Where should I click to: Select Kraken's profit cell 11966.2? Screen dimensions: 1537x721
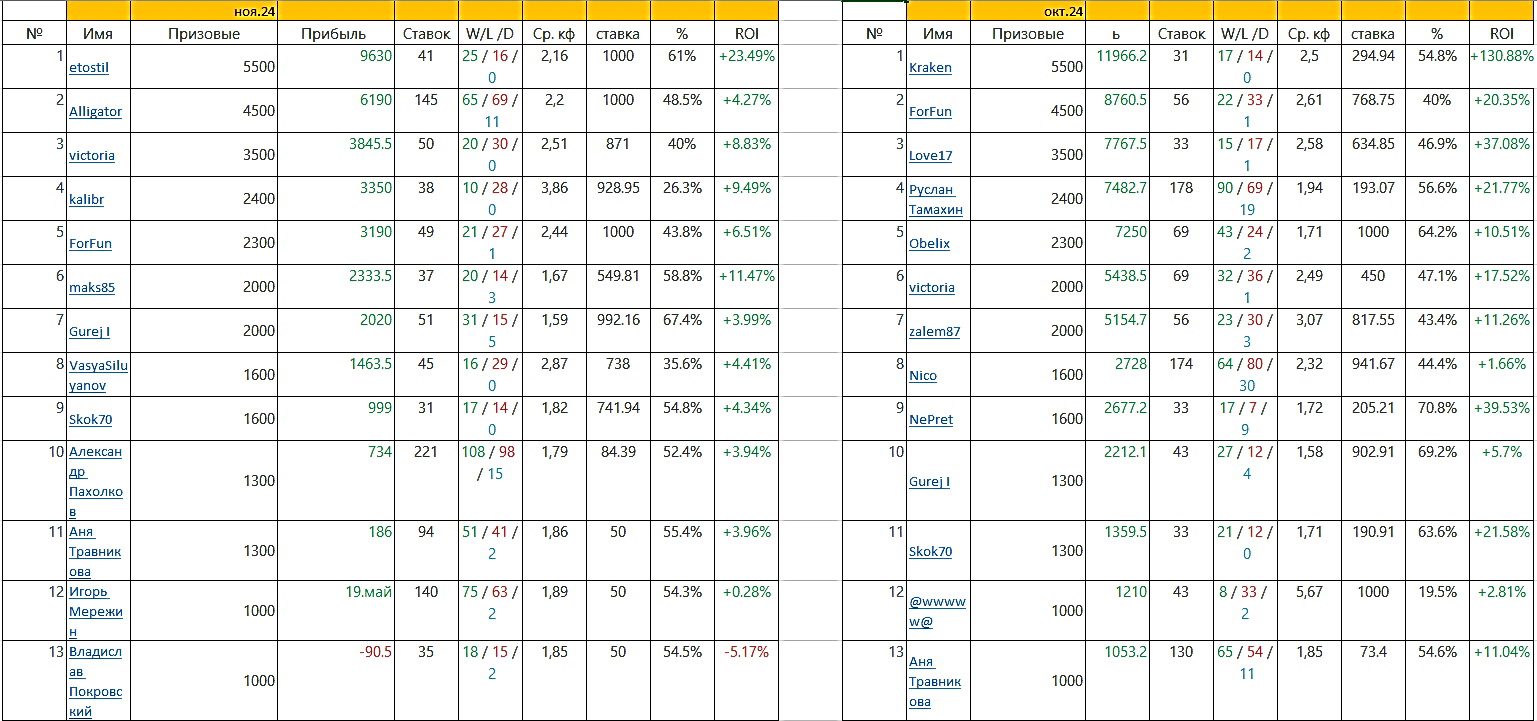(x=1117, y=67)
